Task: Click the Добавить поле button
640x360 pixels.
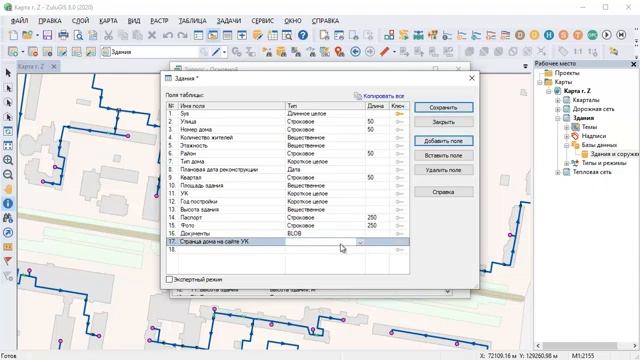Action: point(444,141)
